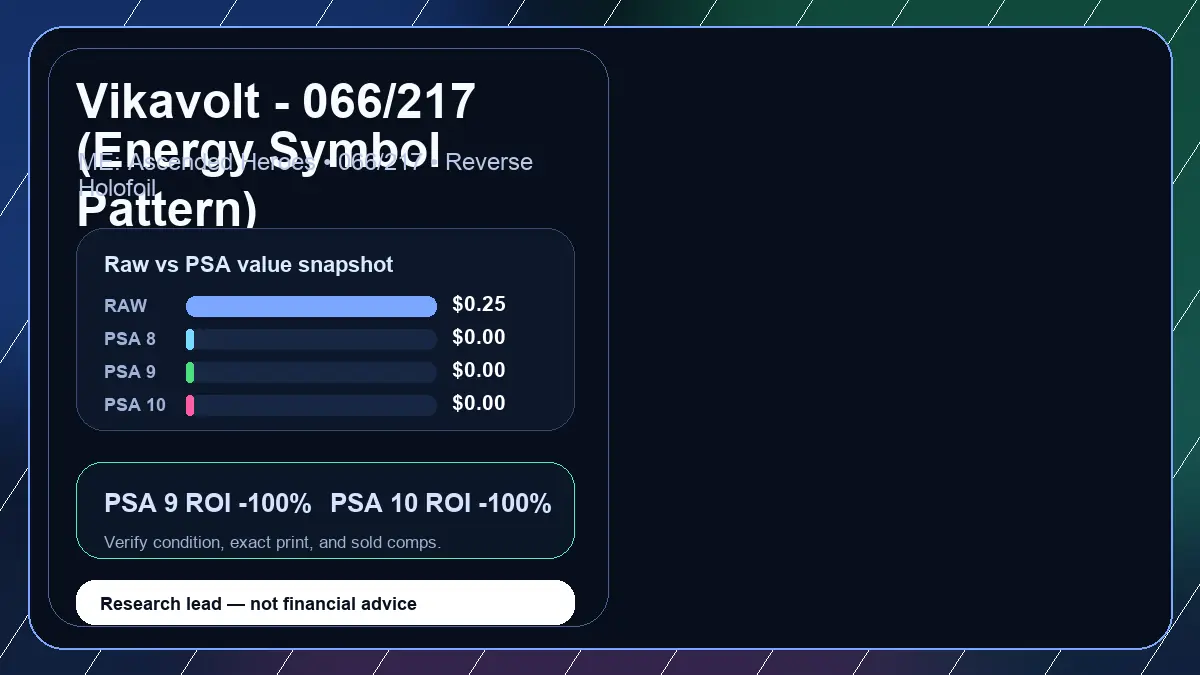The height and width of the screenshot is (675, 1200).
Task: Select the PSA 8 $0.00 value
Action: (478, 337)
